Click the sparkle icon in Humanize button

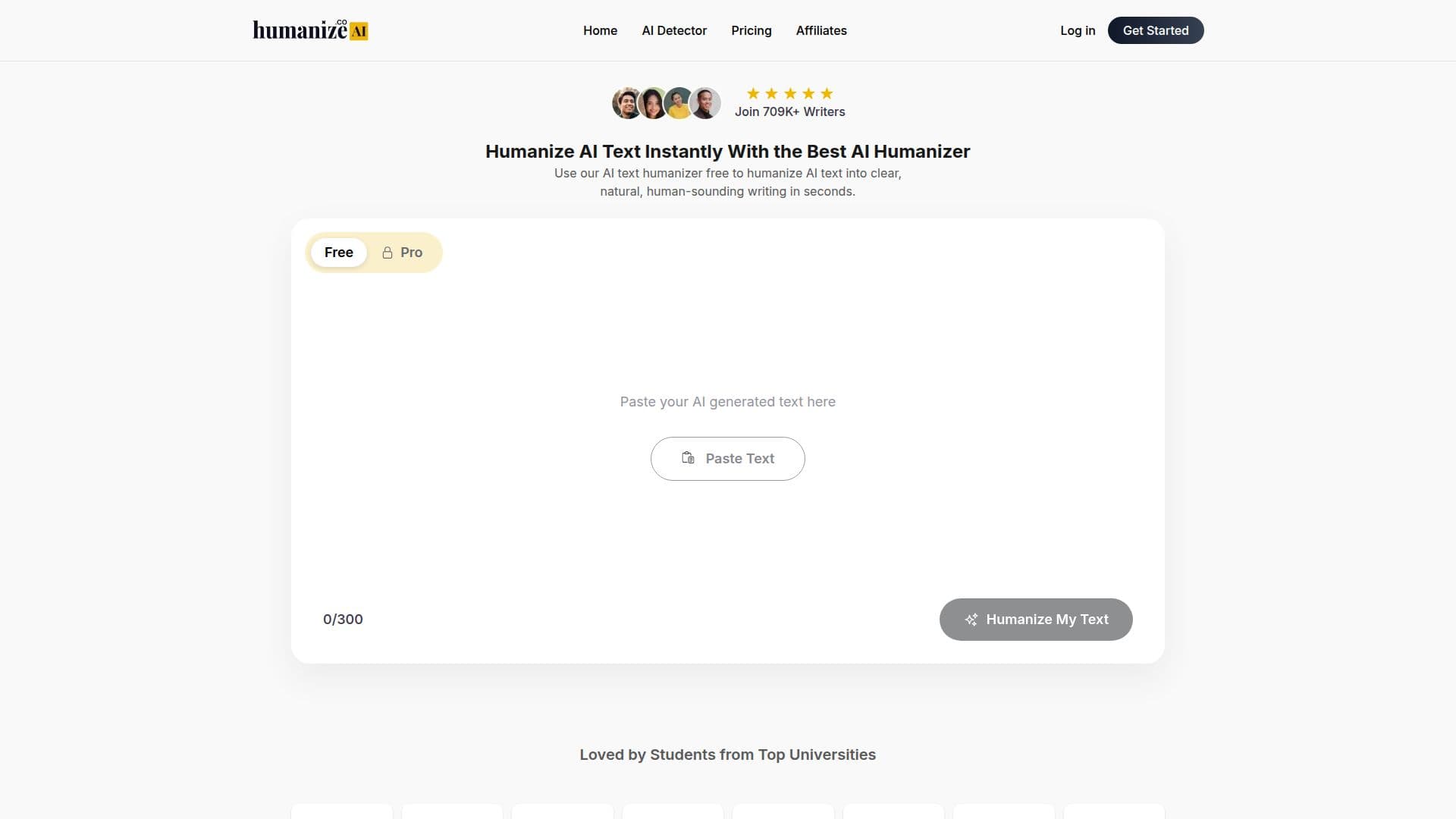pyautogui.click(x=971, y=620)
